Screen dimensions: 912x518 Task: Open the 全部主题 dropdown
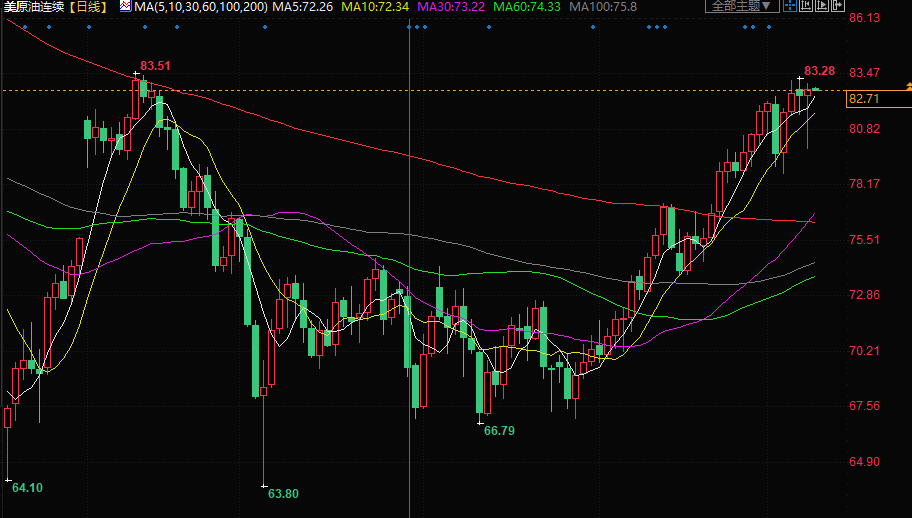pyautogui.click(x=742, y=6)
